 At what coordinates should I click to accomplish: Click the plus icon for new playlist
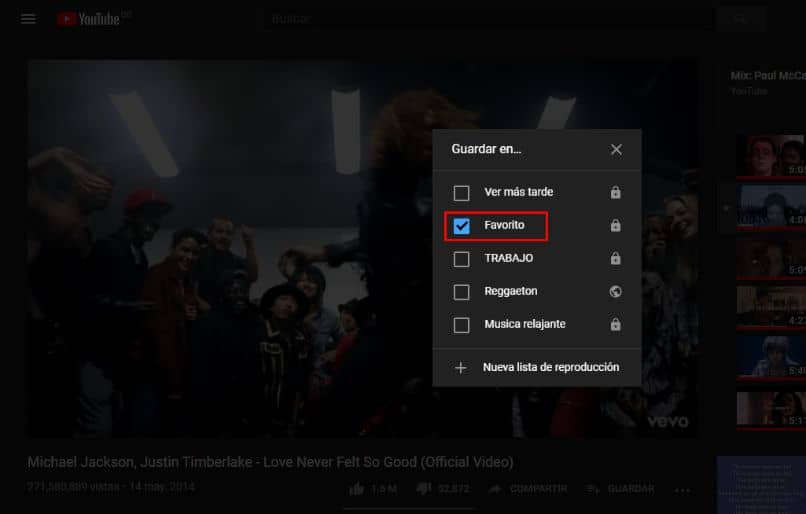click(461, 368)
